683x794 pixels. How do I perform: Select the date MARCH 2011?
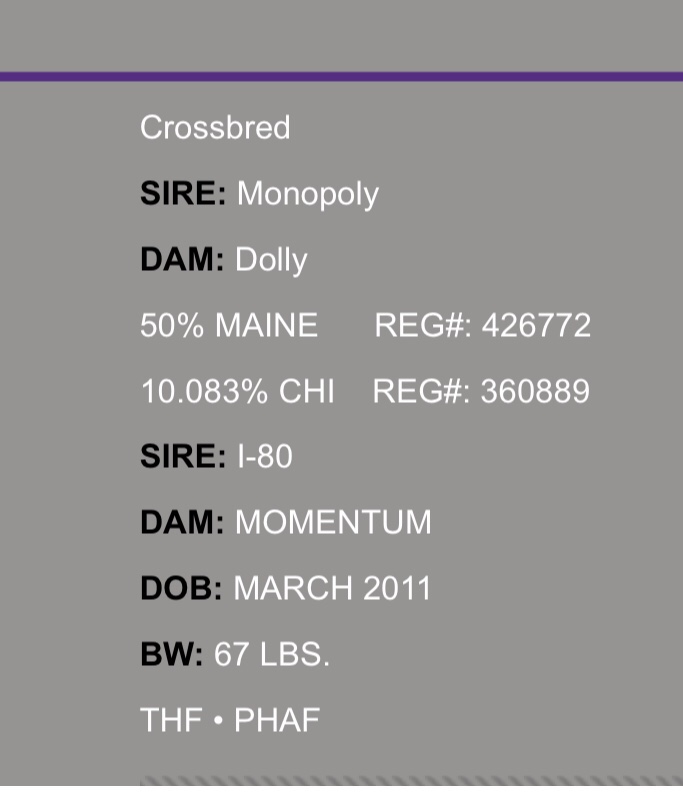coord(332,588)
